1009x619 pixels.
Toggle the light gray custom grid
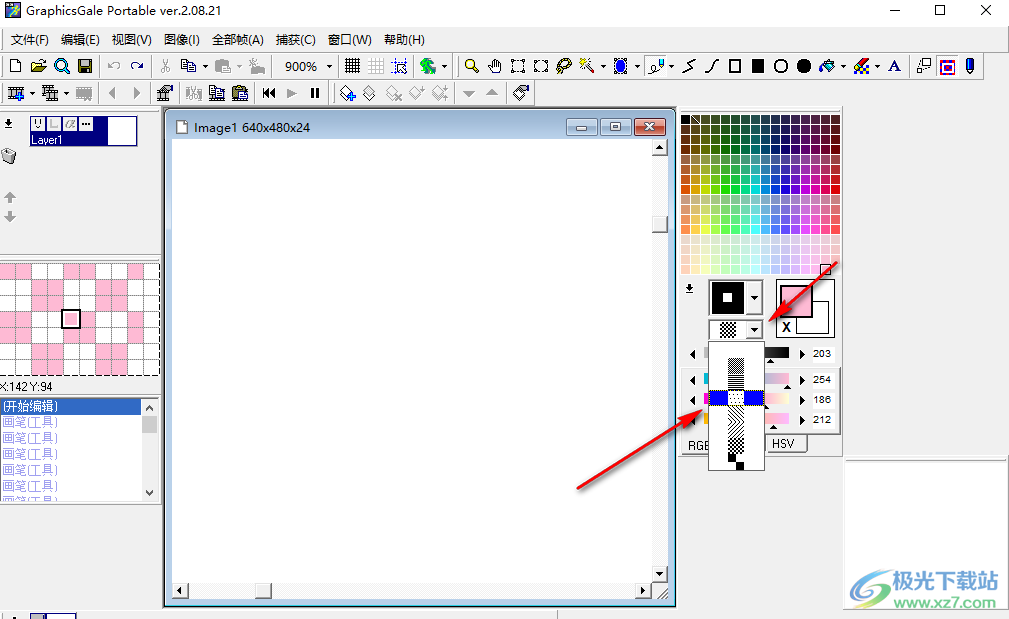pos(376,66)
